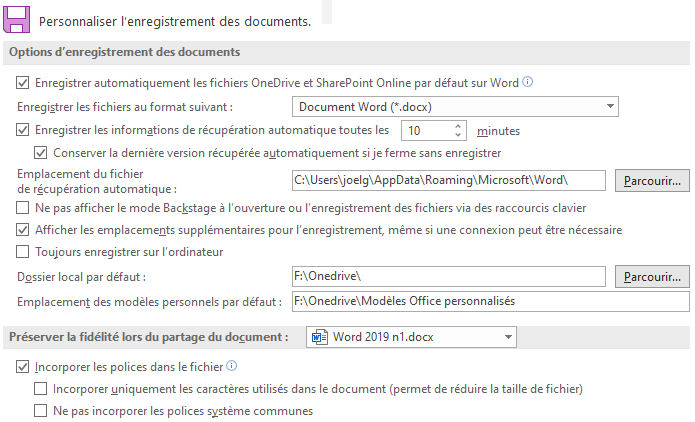Check Ne pas incorporer les polices système communes

pos(40,411)
